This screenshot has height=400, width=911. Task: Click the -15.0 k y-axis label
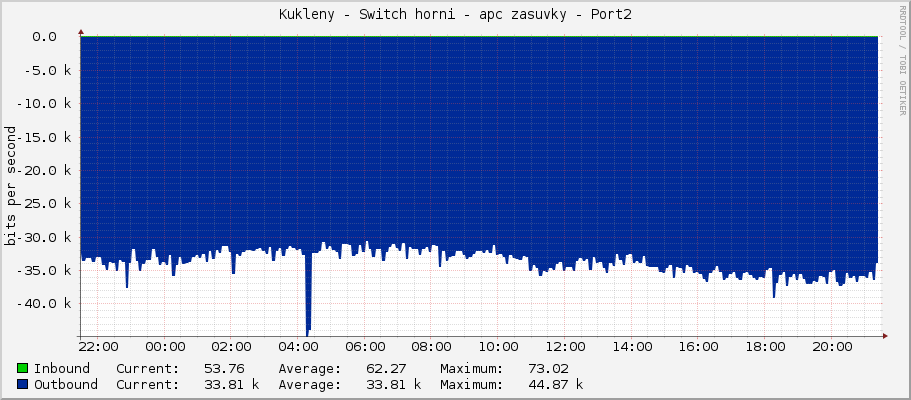click(46, 137)
